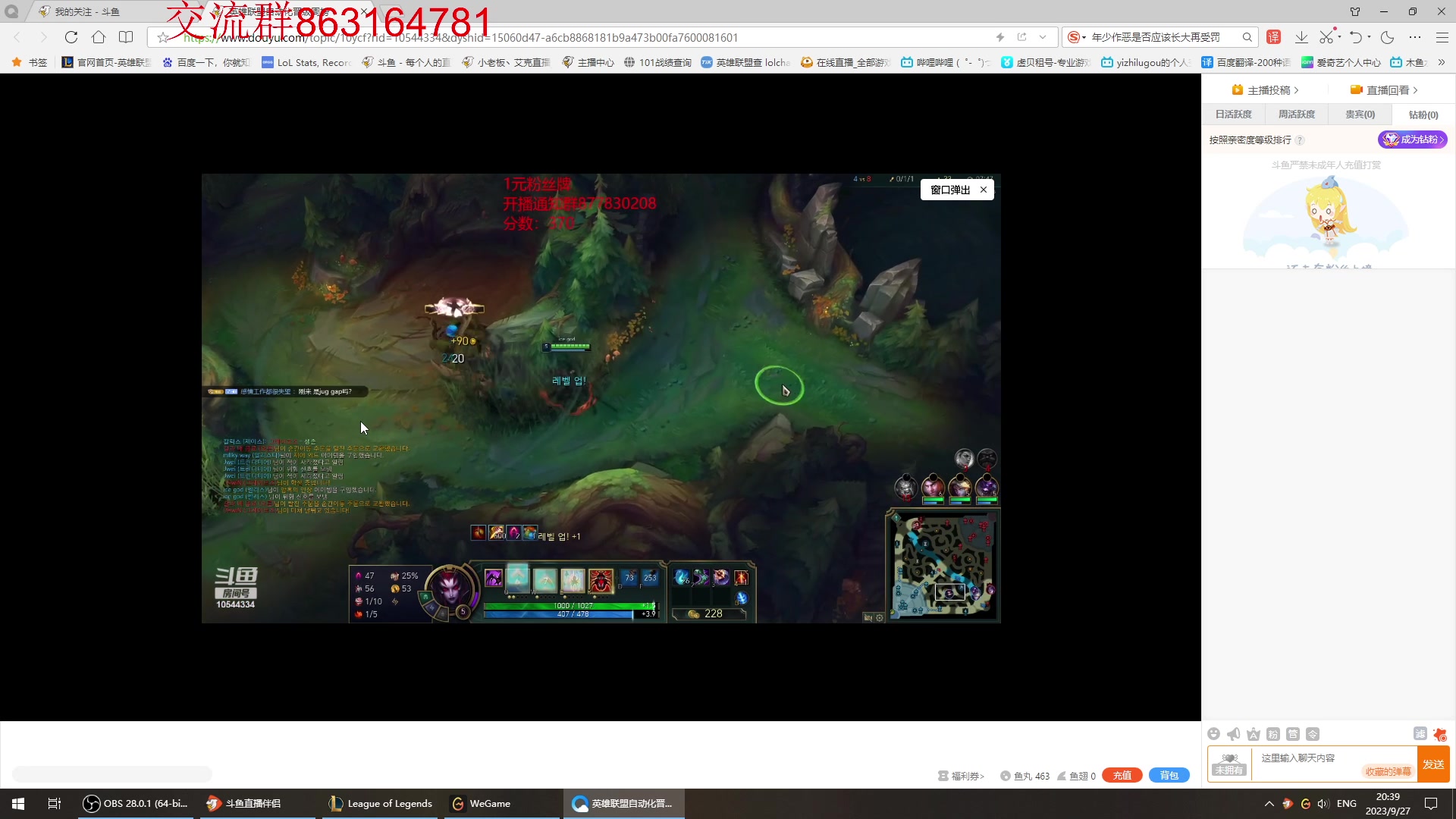Expand the hidden bookmarks overflow chevron
The image size is (1456, 819).
point(1442,62)
